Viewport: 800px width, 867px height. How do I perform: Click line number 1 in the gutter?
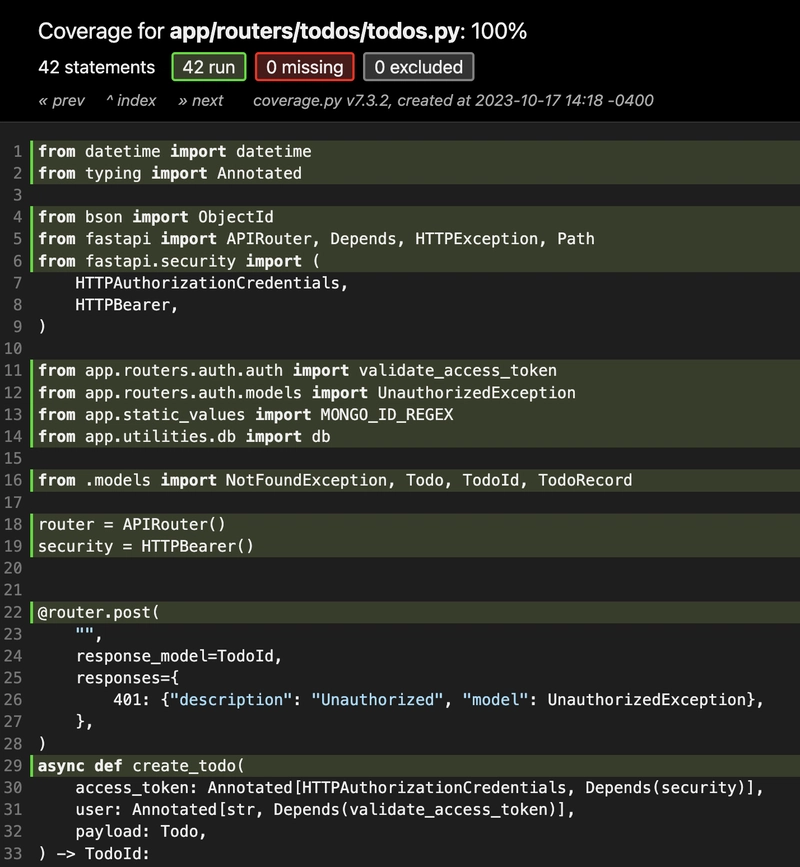17,152
